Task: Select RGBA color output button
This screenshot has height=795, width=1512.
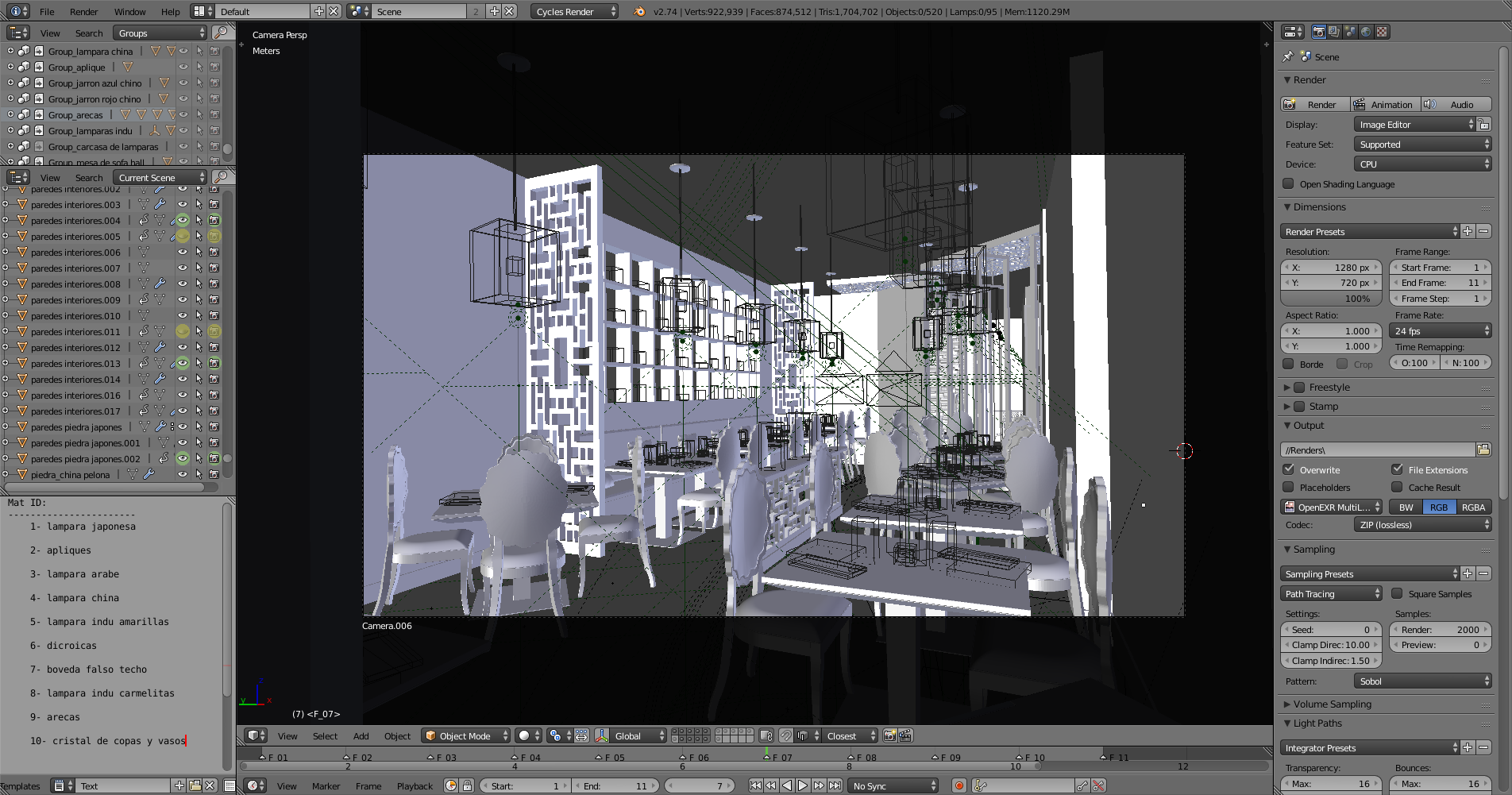Action: (1473, 507)
